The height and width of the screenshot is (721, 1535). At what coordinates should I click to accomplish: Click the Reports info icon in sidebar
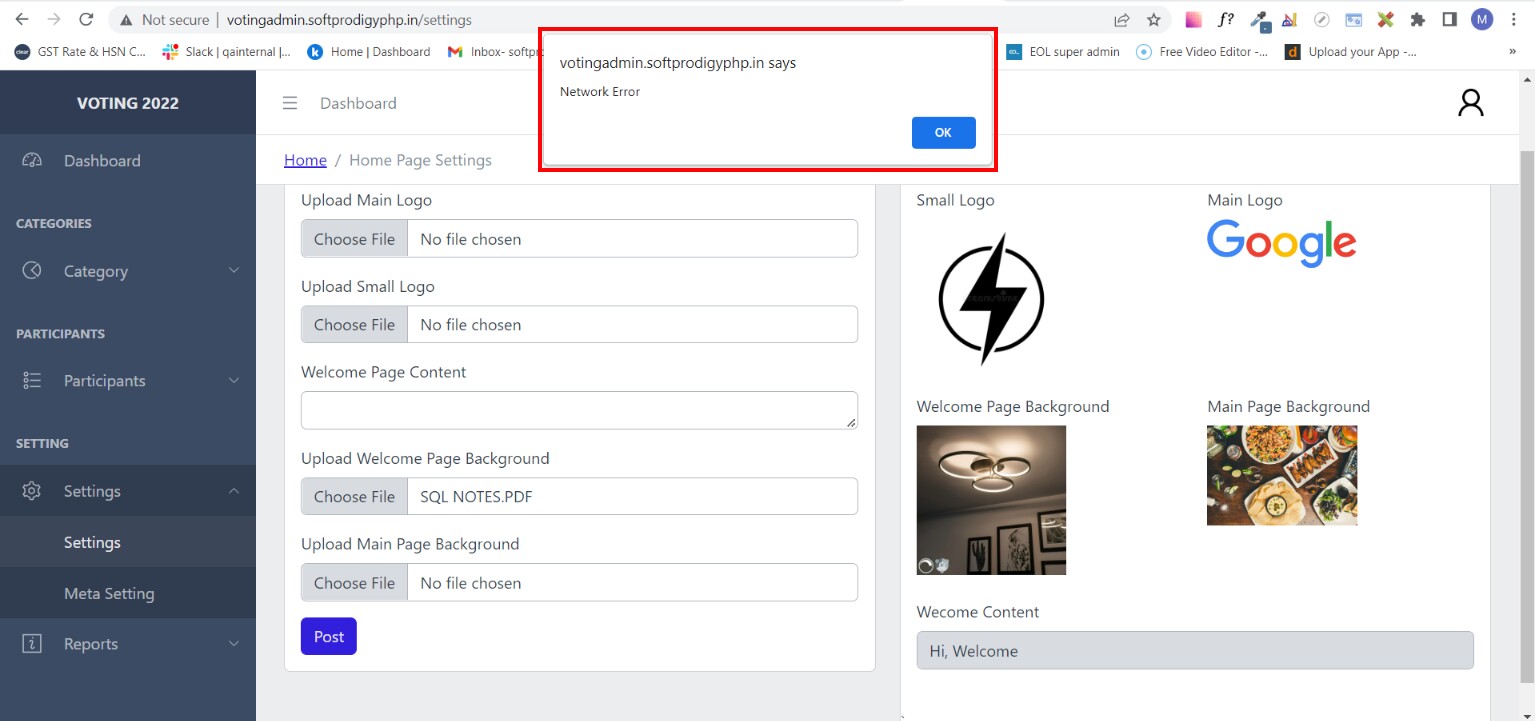tap(32, 644)
